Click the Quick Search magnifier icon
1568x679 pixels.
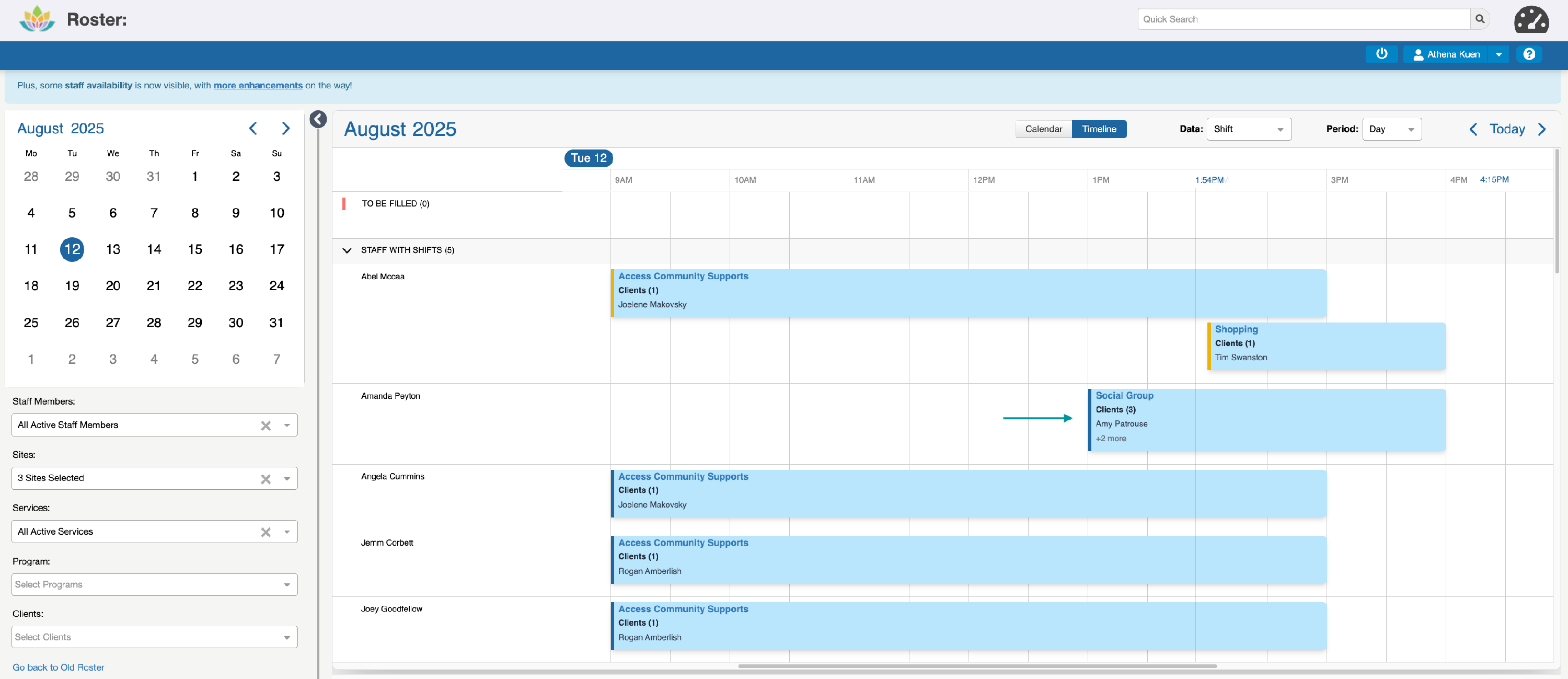tap(1480, 19)
